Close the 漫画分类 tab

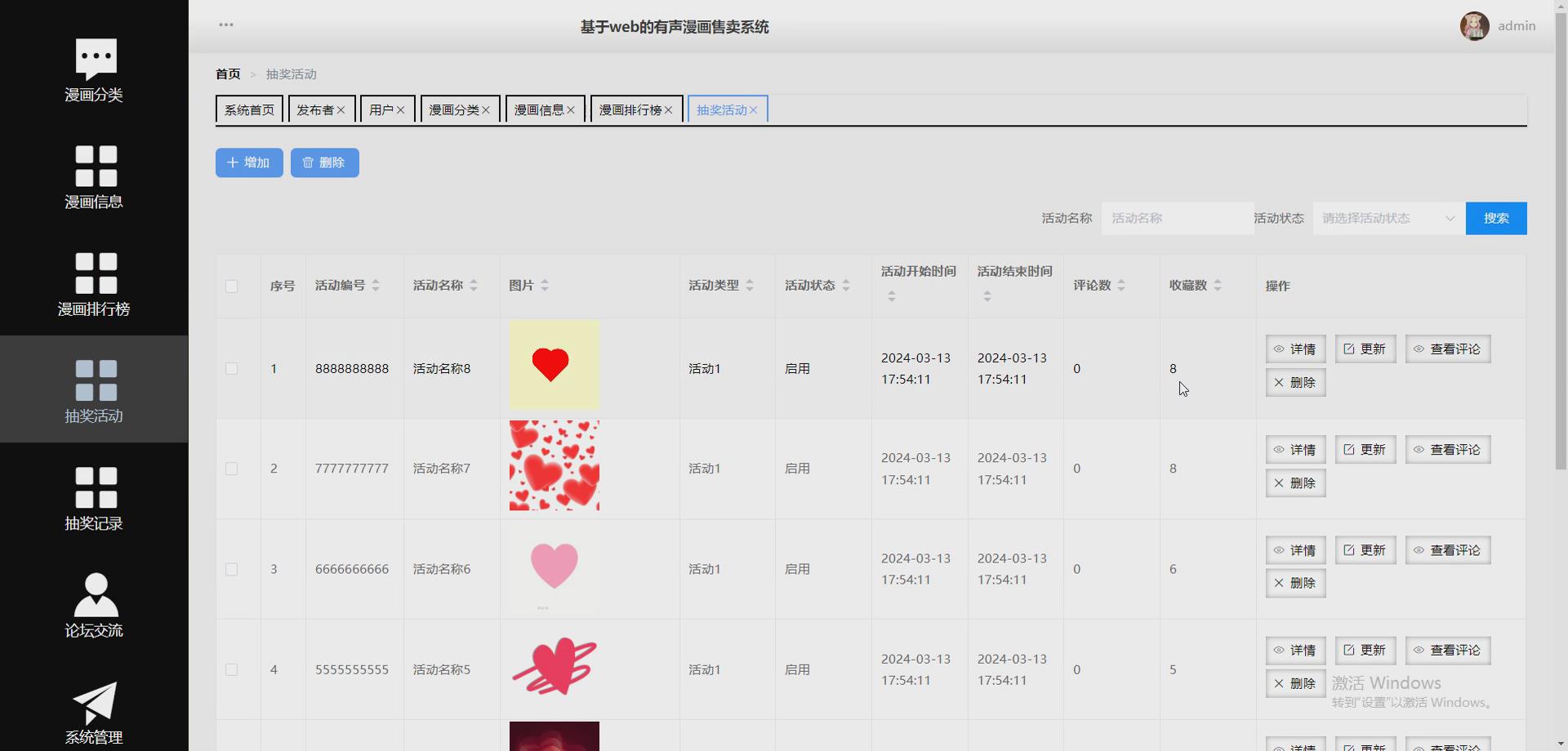coord(486,110)
